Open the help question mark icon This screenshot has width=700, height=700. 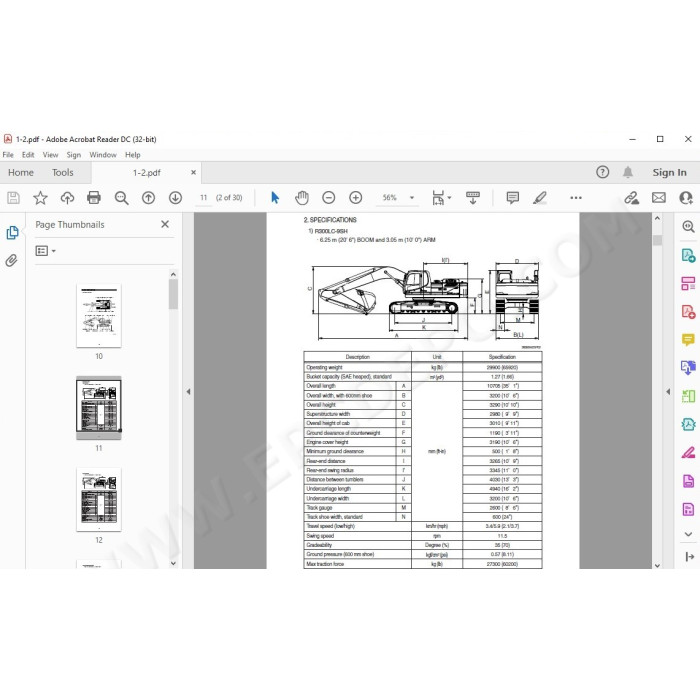pos(603,172)
